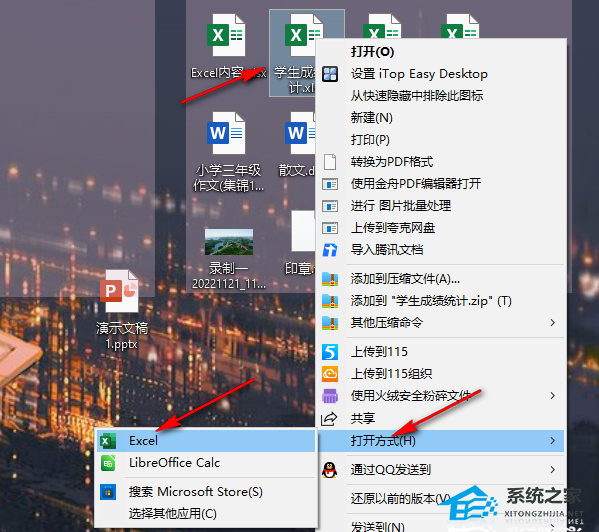
Task: Choose 设置 iTop Easy Desktop
Action: click(419, 74)
